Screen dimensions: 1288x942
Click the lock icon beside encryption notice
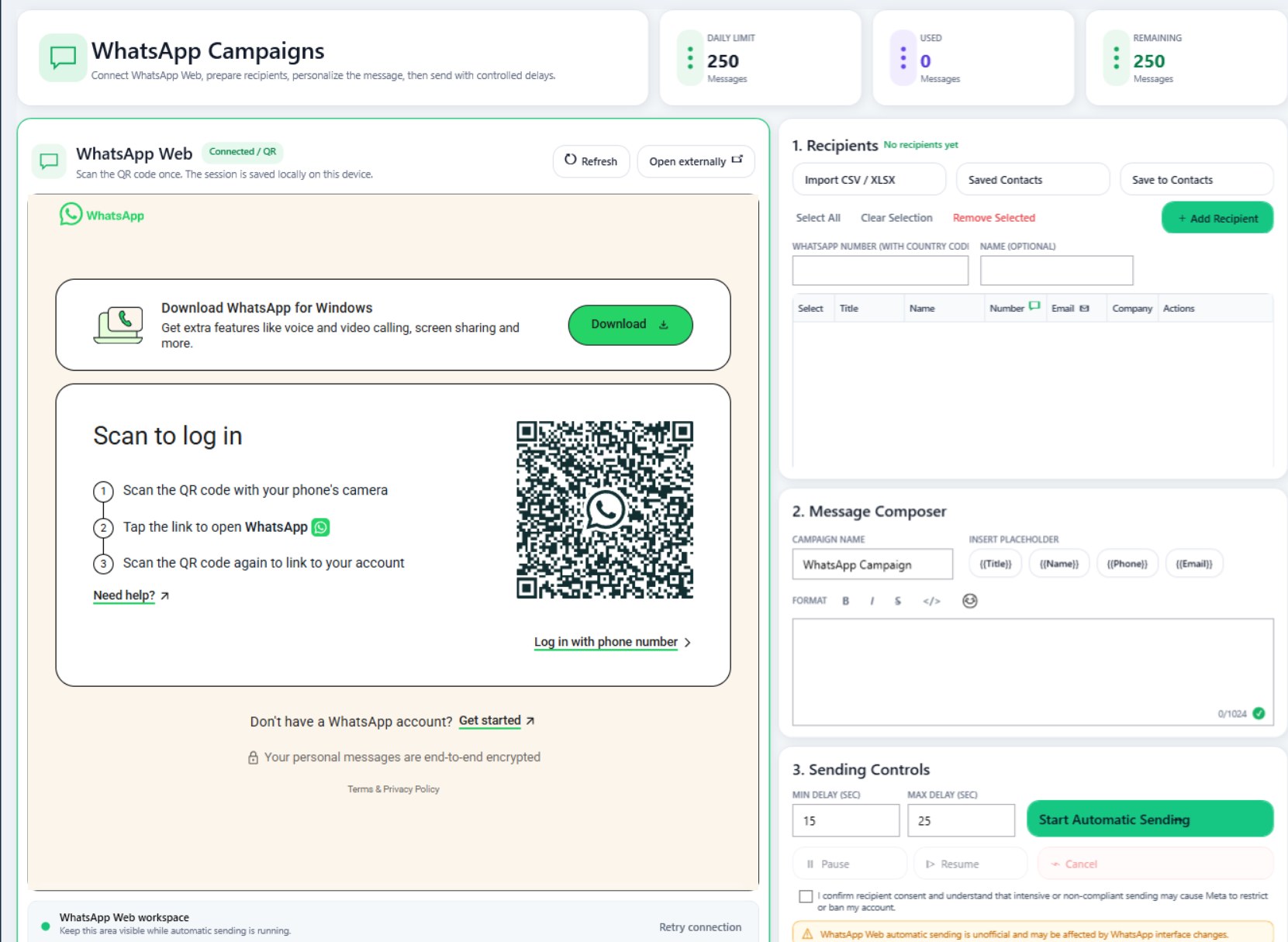253,757
